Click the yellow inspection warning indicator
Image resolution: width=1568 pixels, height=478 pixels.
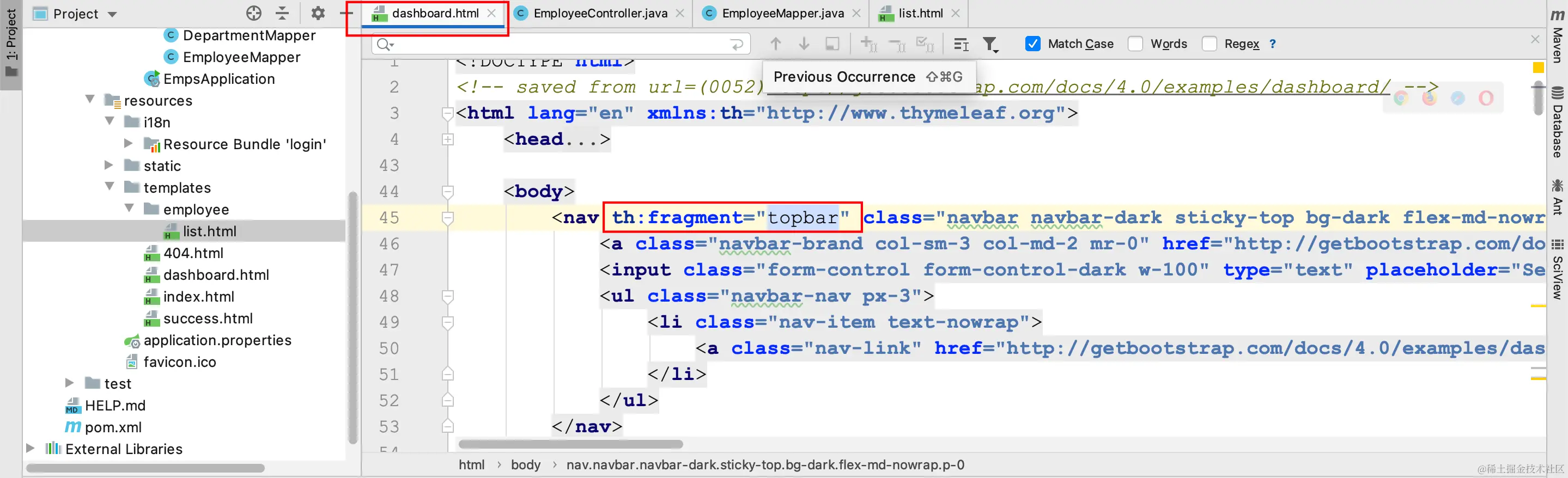[1538, 67]
